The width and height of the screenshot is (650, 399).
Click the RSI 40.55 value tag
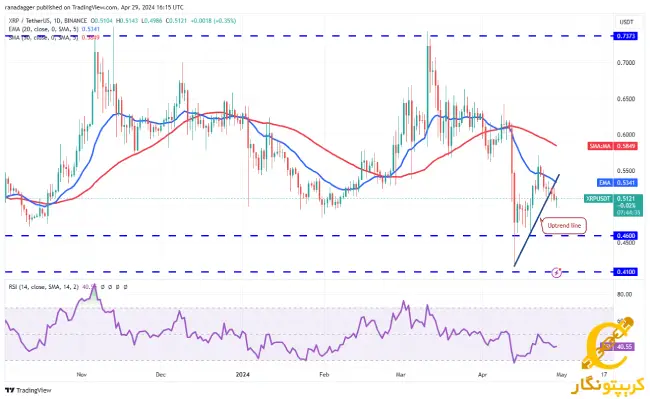(x=618, y=346)
